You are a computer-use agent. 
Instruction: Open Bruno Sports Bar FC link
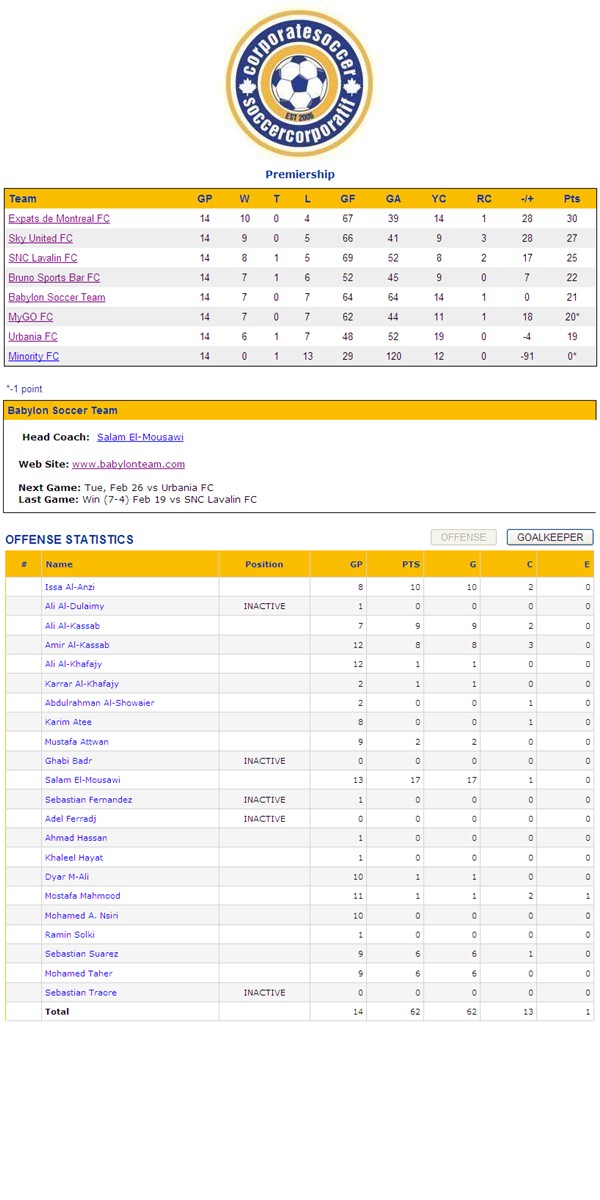click(54, 277)
